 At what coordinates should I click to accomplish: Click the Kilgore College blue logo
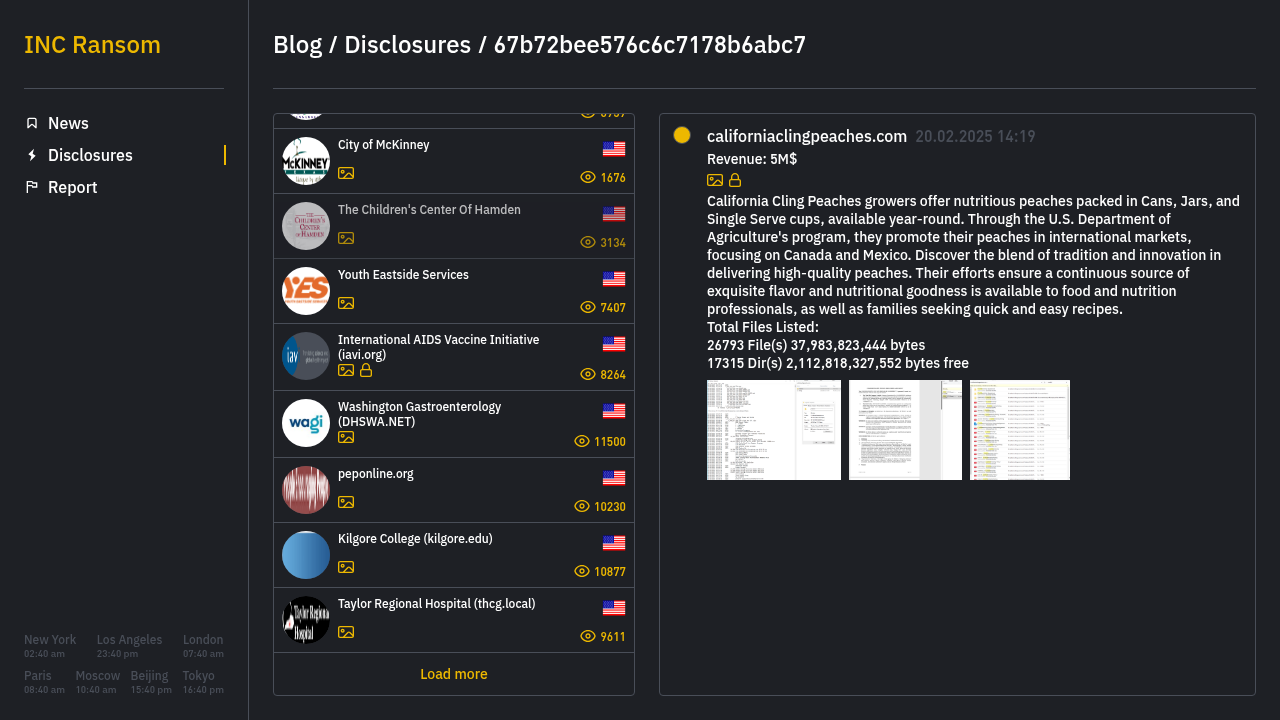(x=306, y=555)
